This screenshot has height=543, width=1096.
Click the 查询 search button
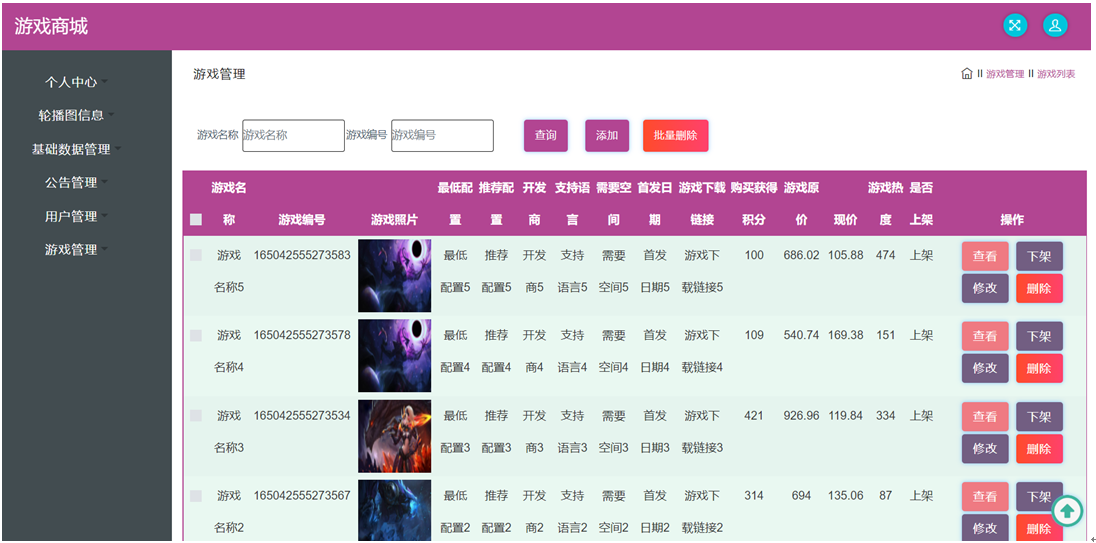click(x=545, y=136)
